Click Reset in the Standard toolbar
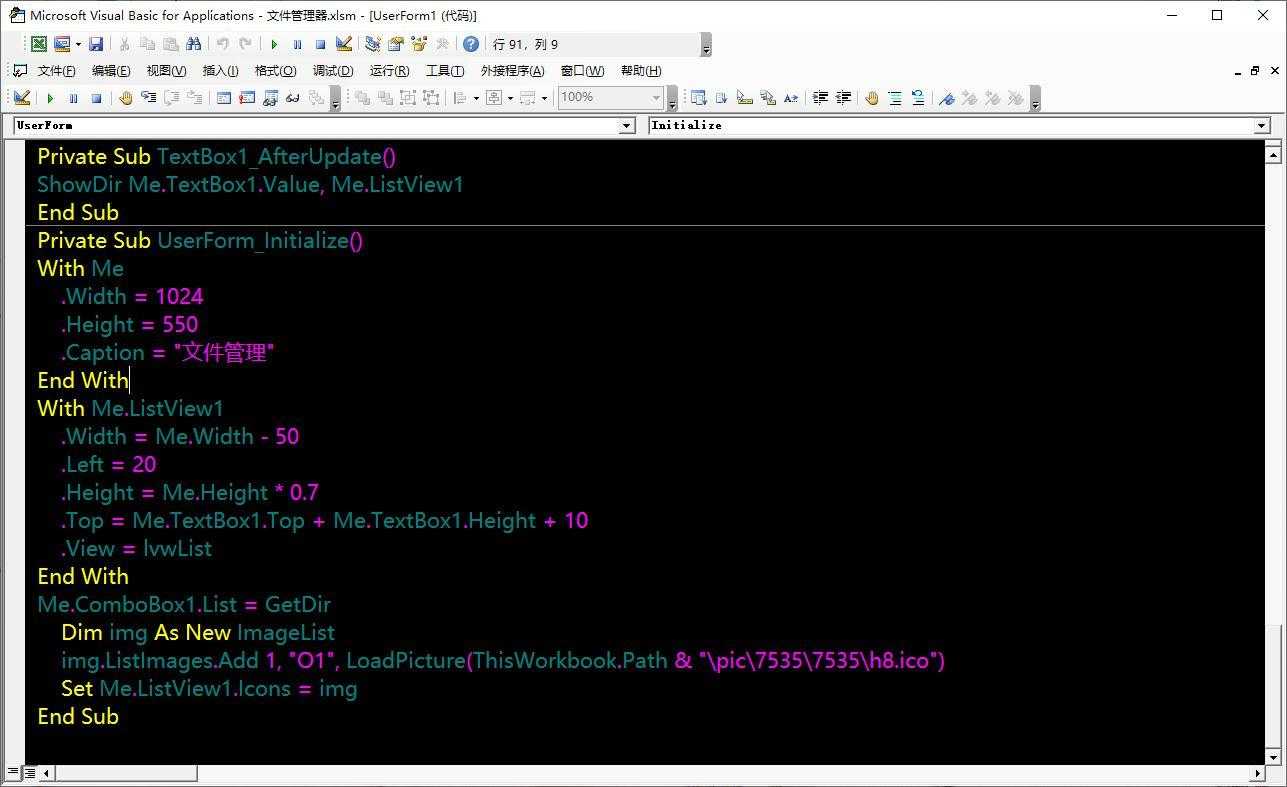1287x787 pixels. (320, 44)
